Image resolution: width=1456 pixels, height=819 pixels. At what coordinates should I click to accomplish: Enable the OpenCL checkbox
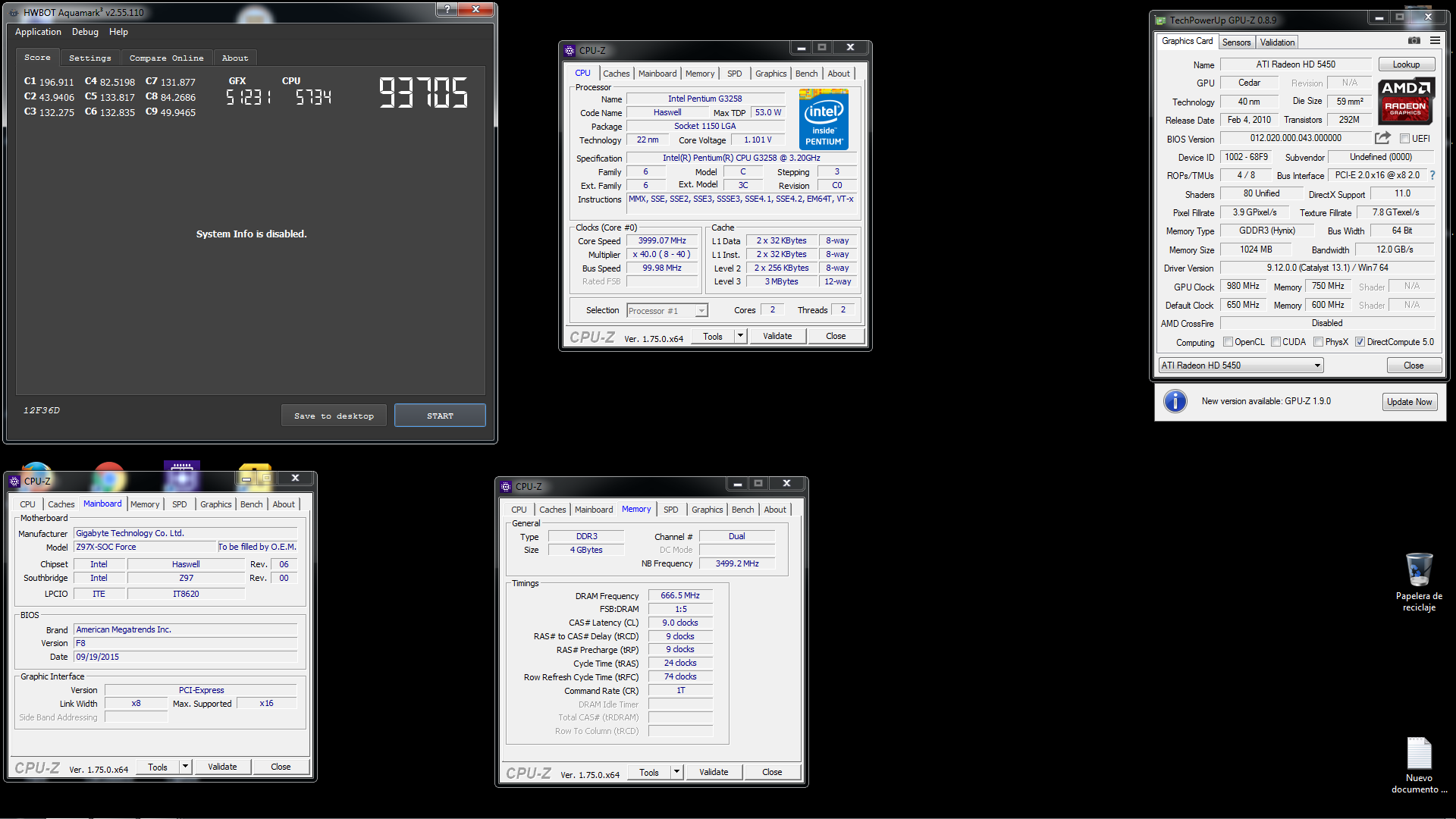(1228, 342)
